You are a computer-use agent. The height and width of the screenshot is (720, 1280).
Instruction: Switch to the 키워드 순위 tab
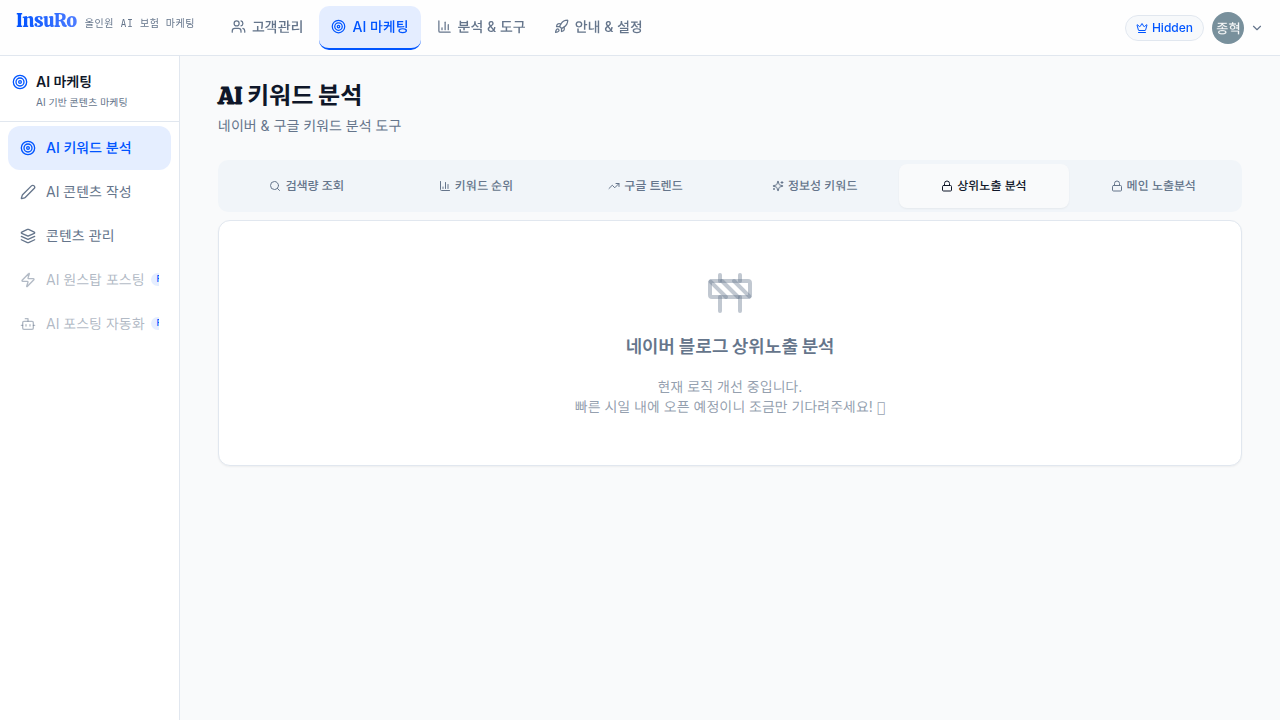pos(476,186)
